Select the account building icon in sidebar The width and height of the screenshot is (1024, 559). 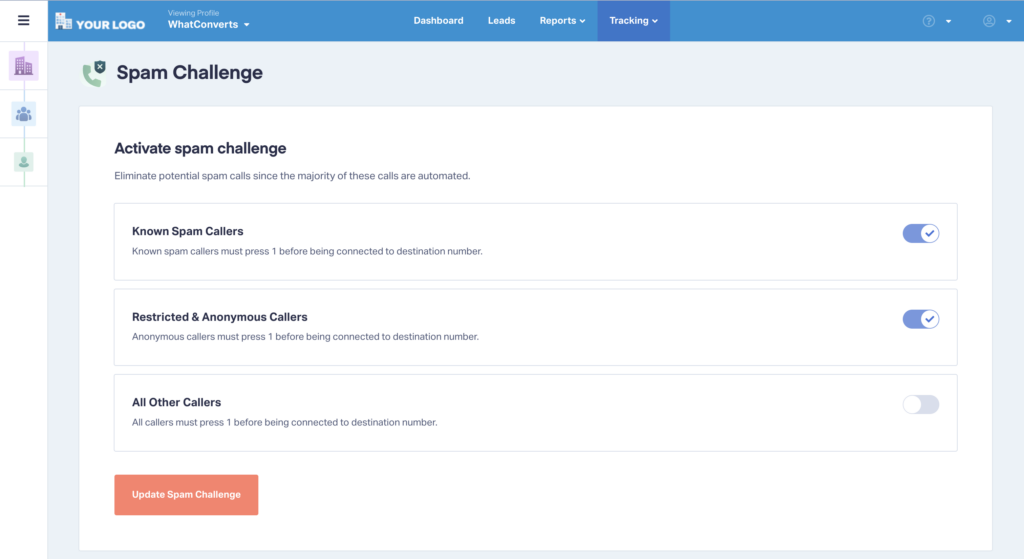pos(24,66)
